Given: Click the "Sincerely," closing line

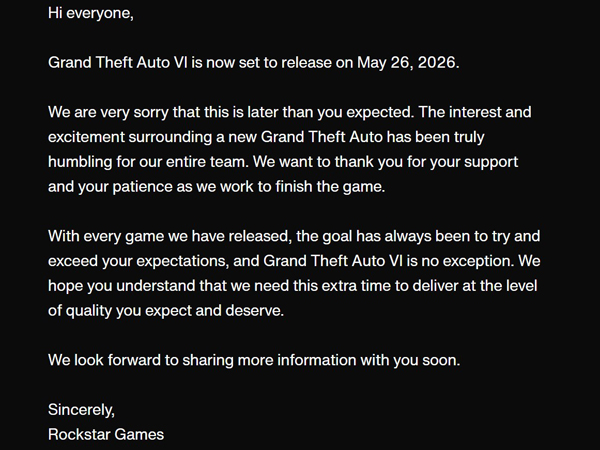Looking at the screenshot, I should coord(82,410).
